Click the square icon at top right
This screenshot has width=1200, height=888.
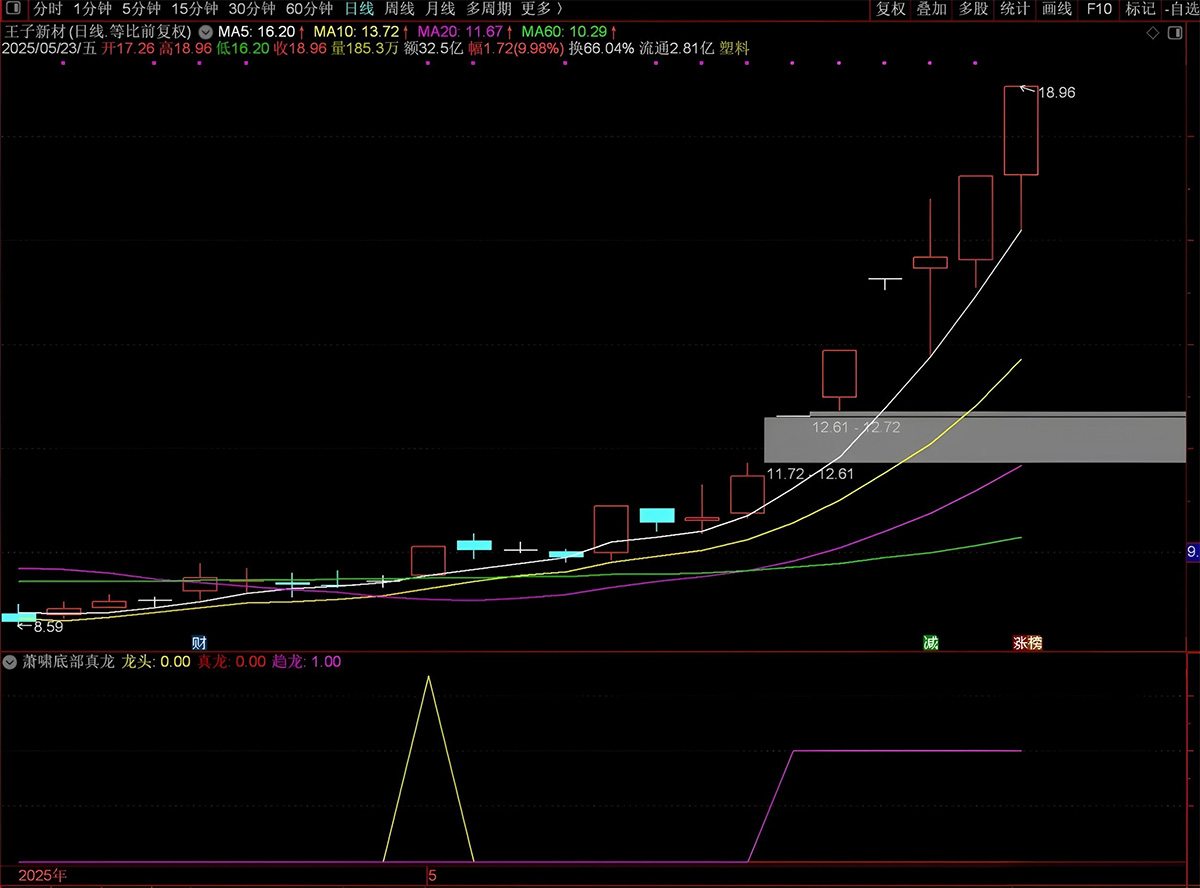[x=1176, y=33]
